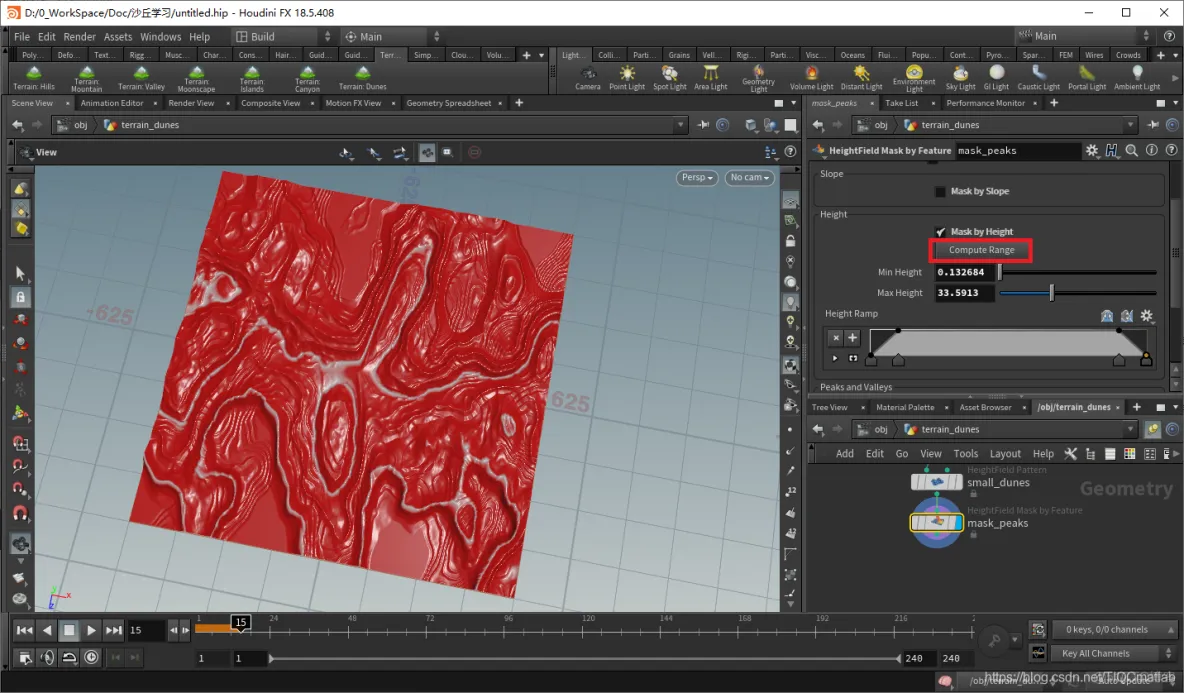Add an Area Light from the shelf
This screenshot has width=1184, height=693.
pyautogui.click(x=711, y=78)
